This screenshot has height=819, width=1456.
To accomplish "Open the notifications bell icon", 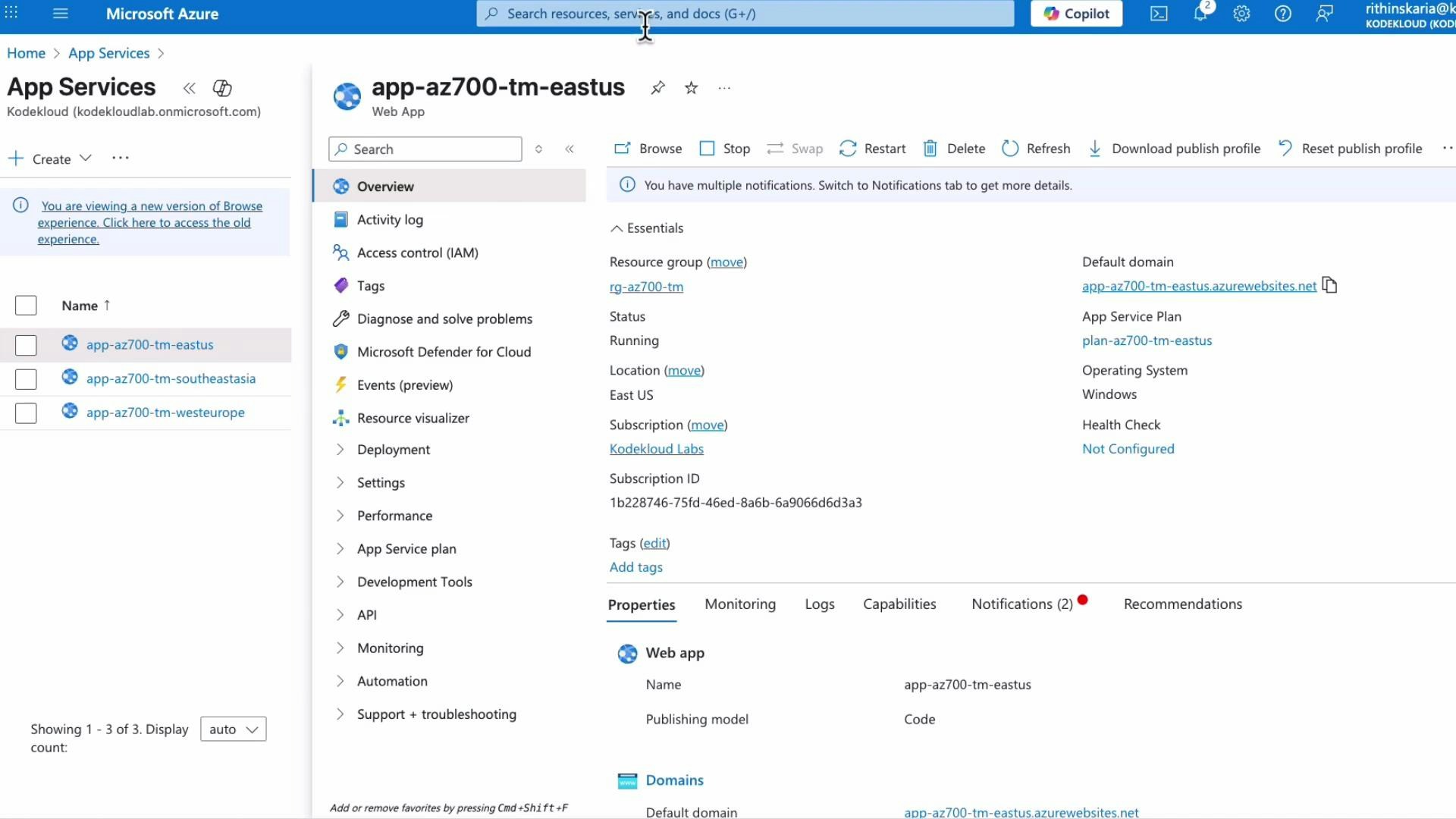I will coord(1200,14).
